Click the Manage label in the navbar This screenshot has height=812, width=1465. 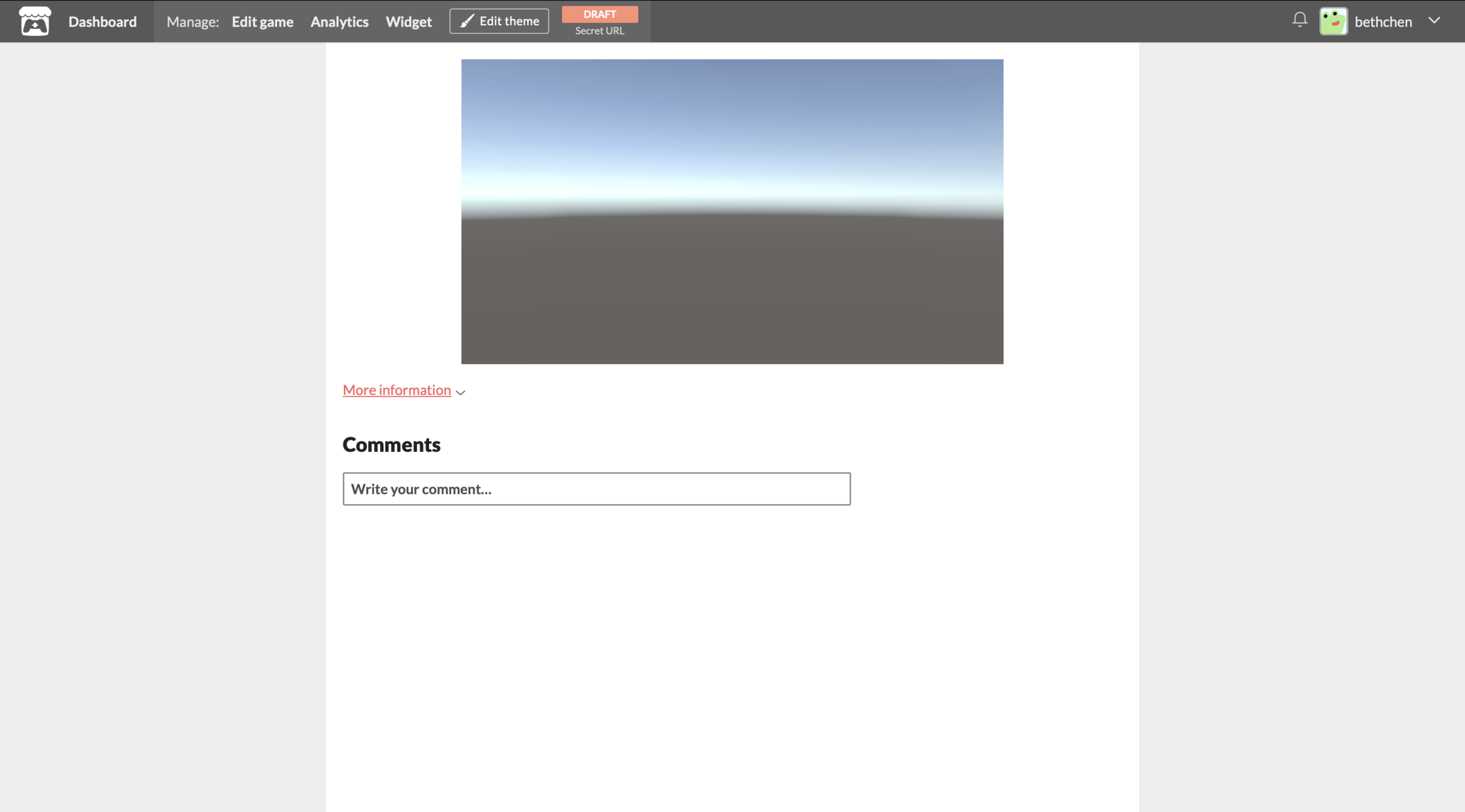coord(193,22)
